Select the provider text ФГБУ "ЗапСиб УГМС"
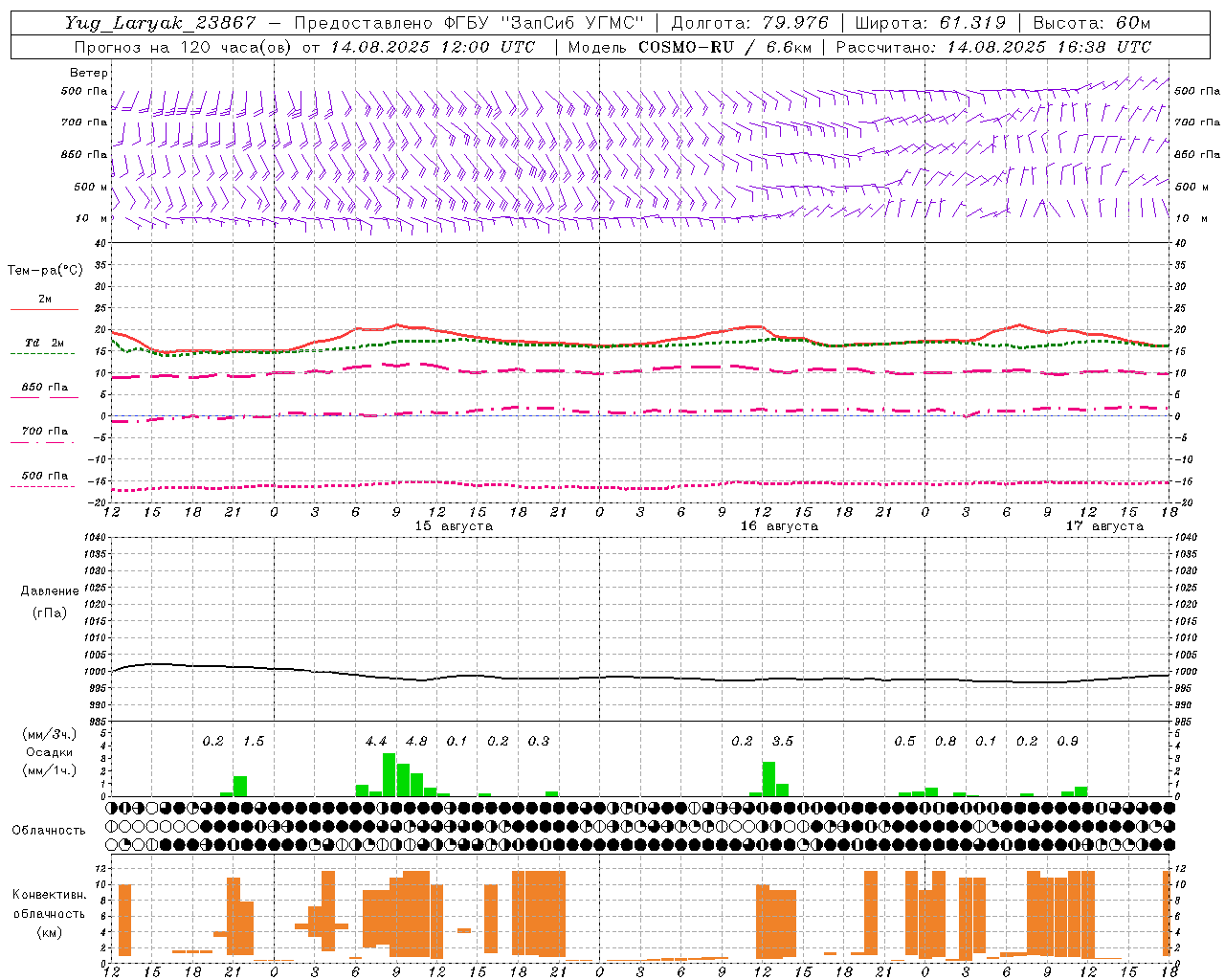 click(x=543, y=23)
